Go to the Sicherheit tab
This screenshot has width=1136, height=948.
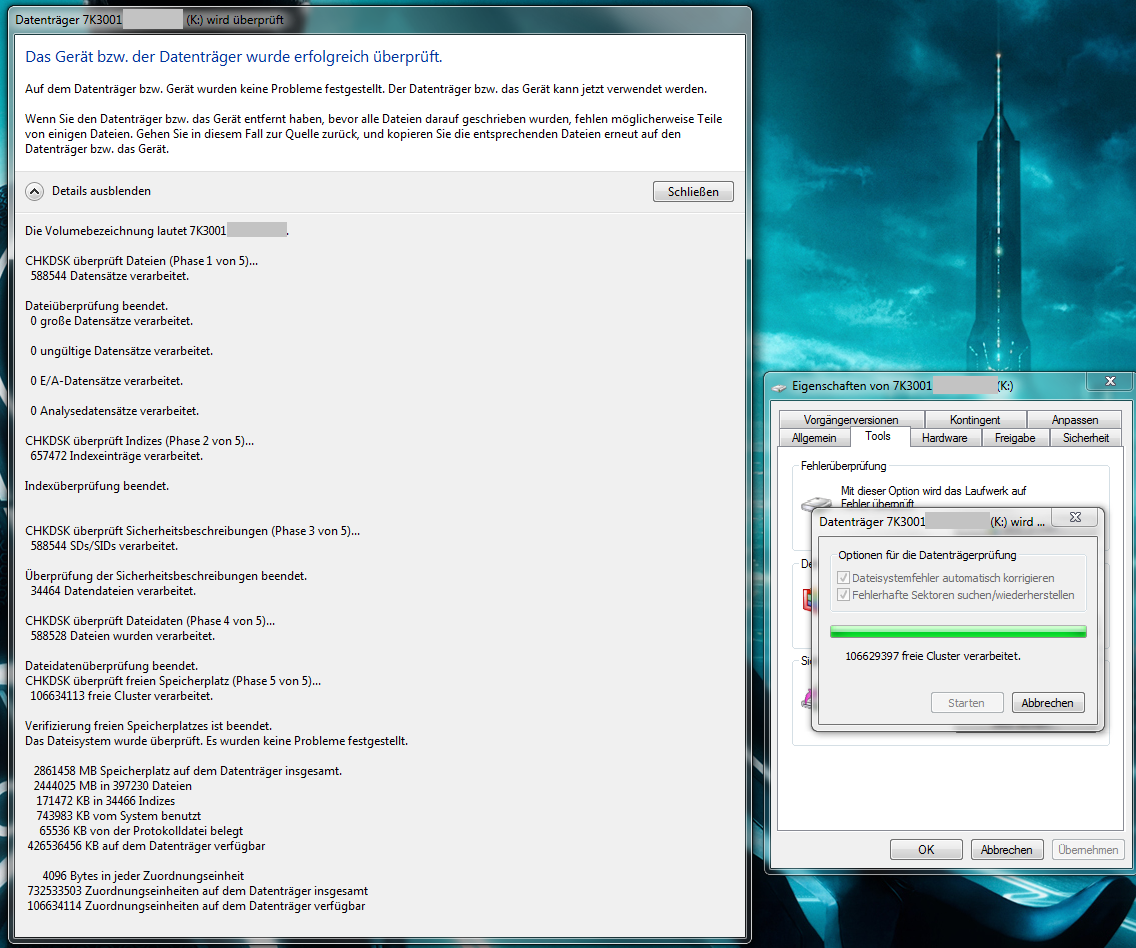(x=1085, y=438)
